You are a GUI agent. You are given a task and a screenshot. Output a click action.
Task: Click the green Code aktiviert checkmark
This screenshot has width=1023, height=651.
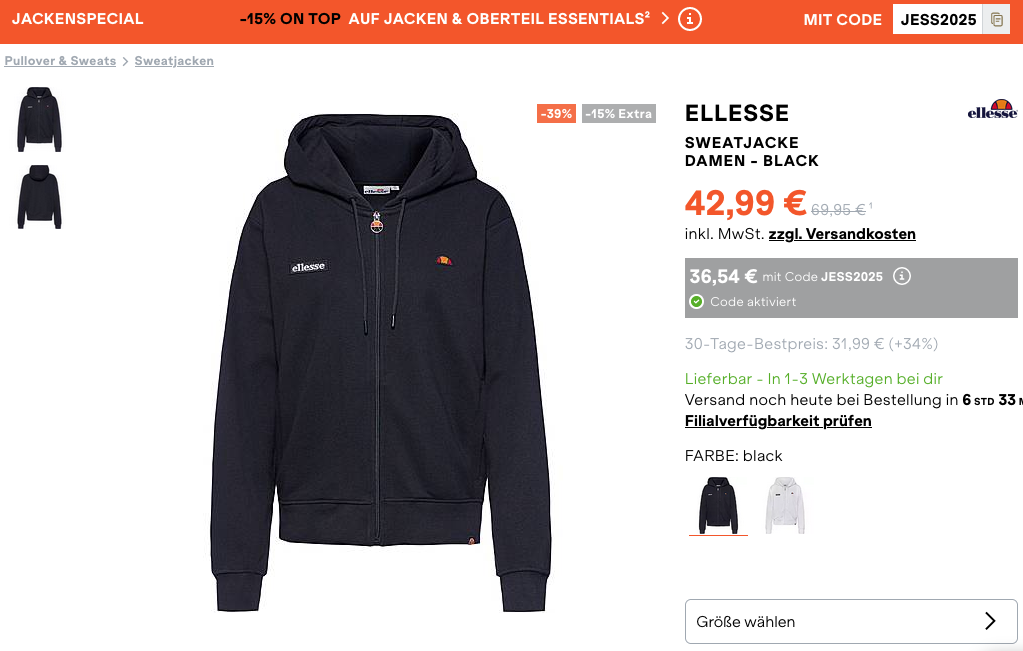697,301
